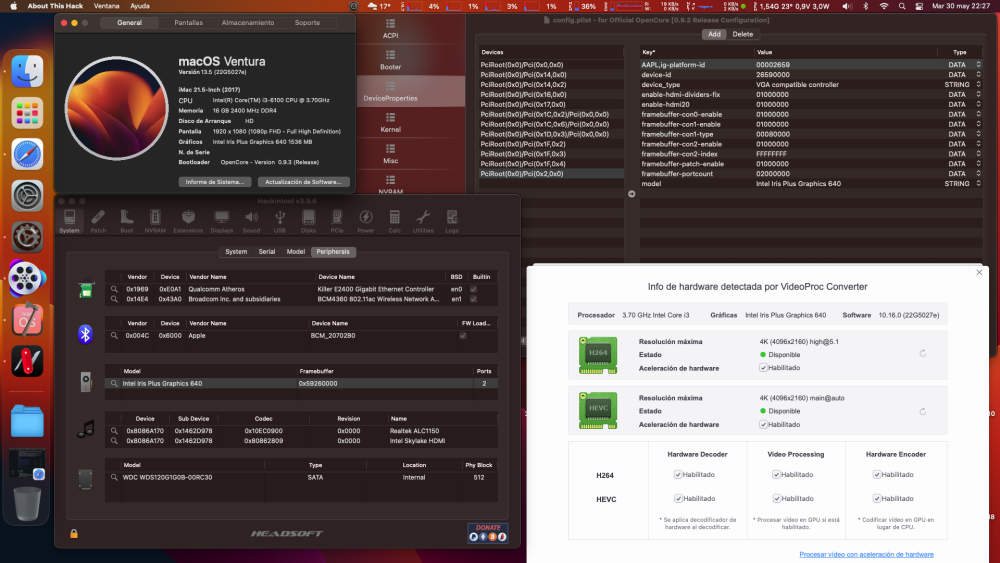Click Delete in the DeviceProperties panel

pos(742,34)
